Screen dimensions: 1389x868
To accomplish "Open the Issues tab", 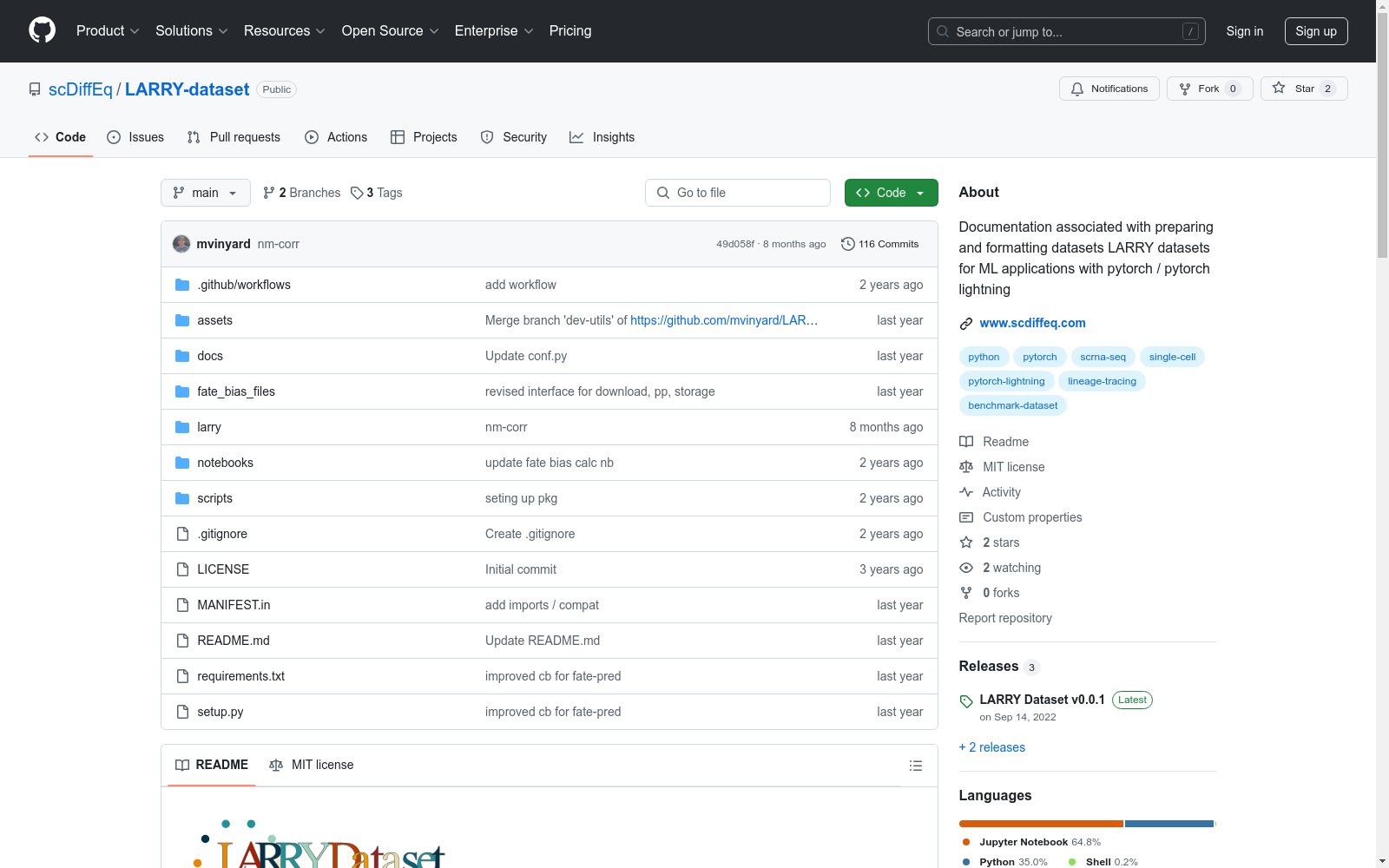I will [135, 137].
